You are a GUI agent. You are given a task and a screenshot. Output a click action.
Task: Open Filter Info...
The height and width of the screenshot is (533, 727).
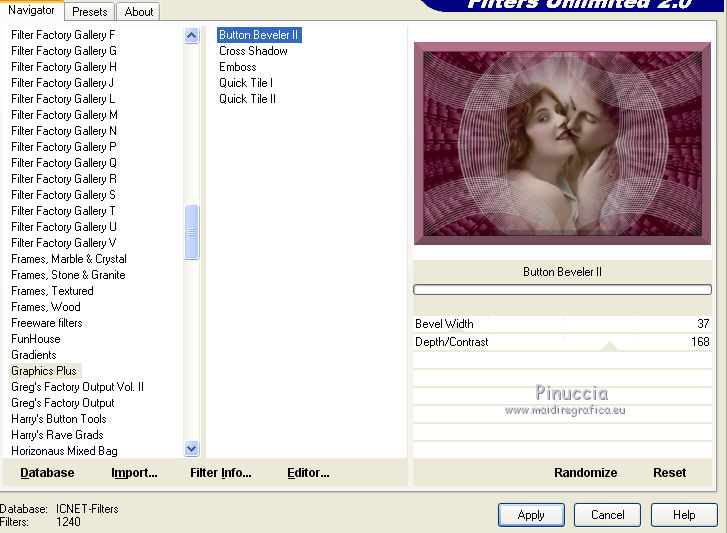pyautogui.click(x=221, y=473)
